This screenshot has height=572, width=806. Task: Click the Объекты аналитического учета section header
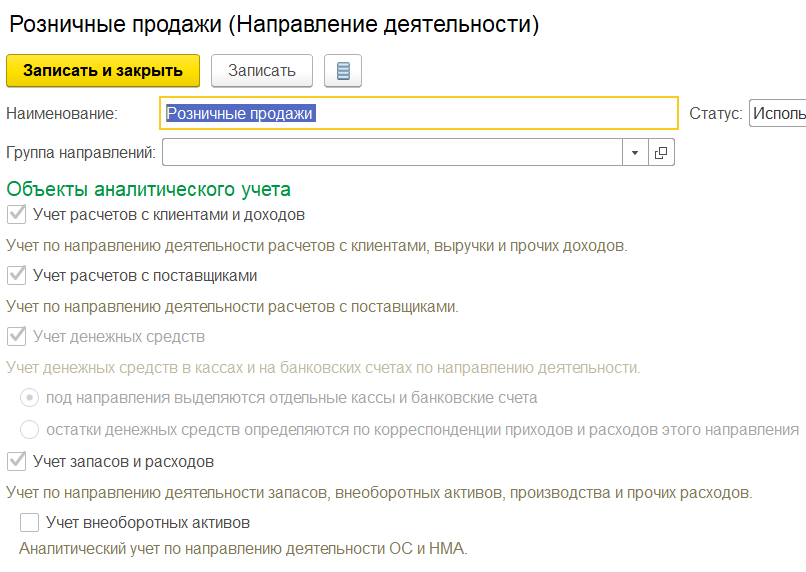149,188
